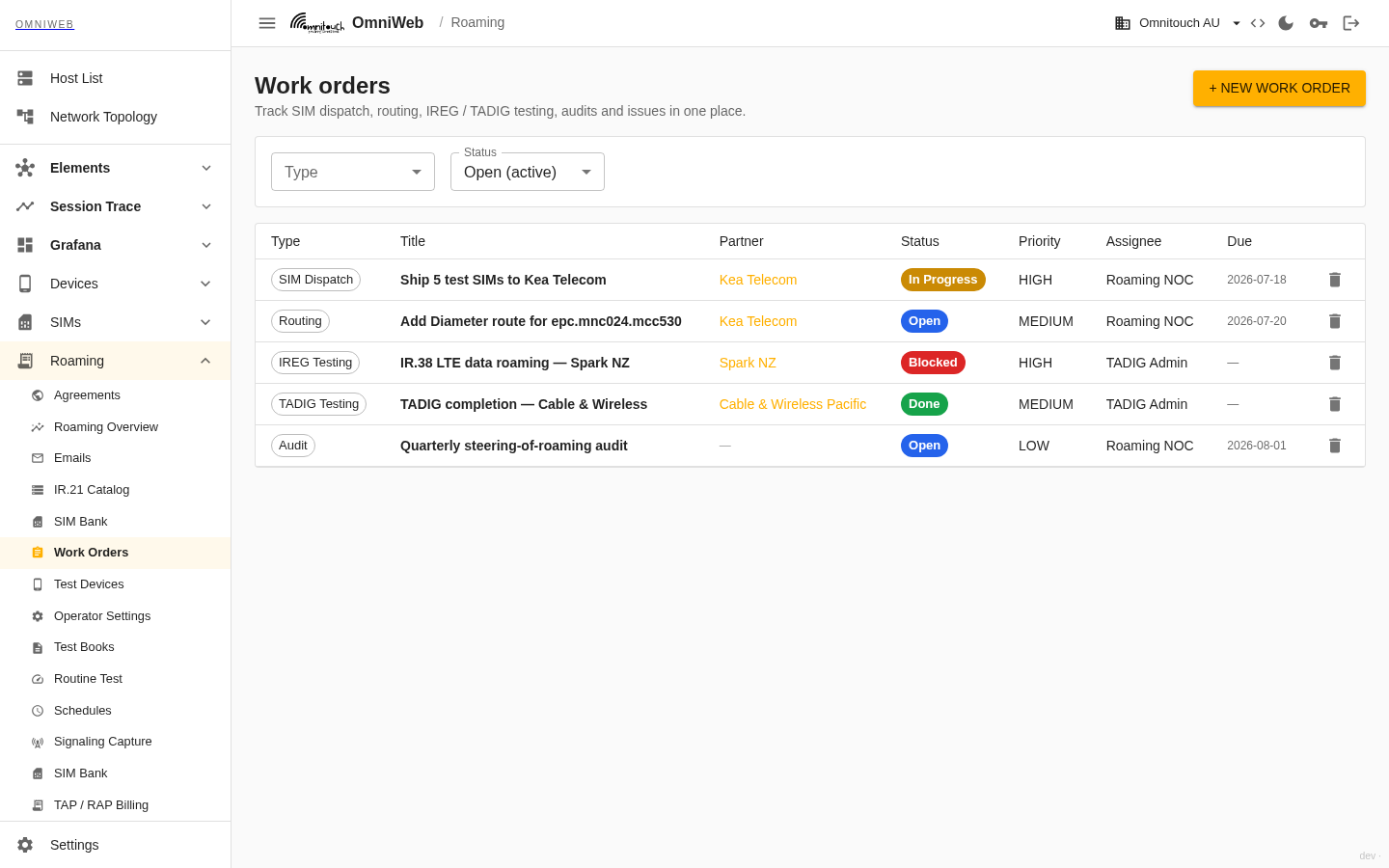Click the Agreements globe icon

coord(38,395)
